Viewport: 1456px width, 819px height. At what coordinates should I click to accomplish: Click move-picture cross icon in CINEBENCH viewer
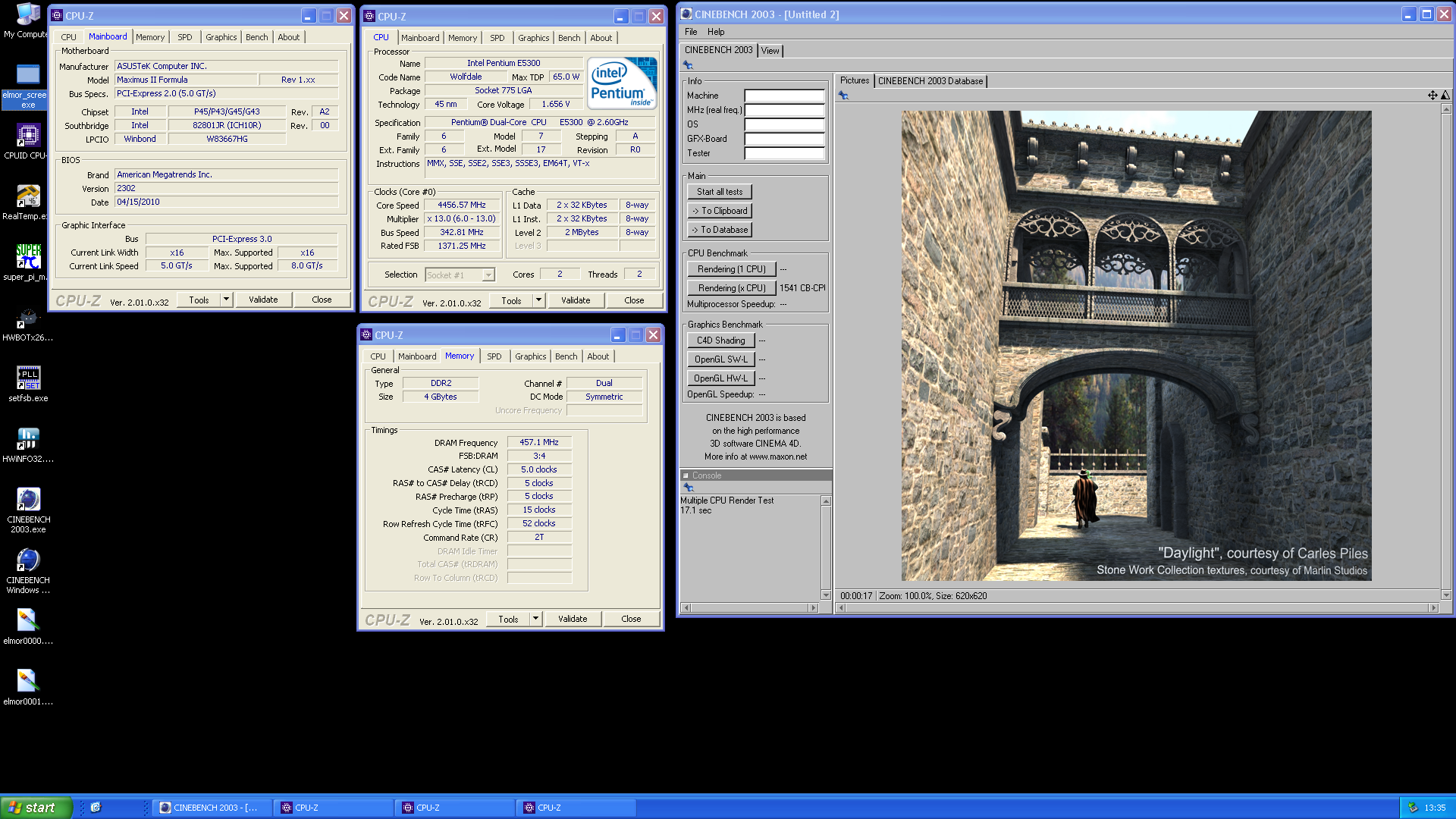pos(1432,96)
